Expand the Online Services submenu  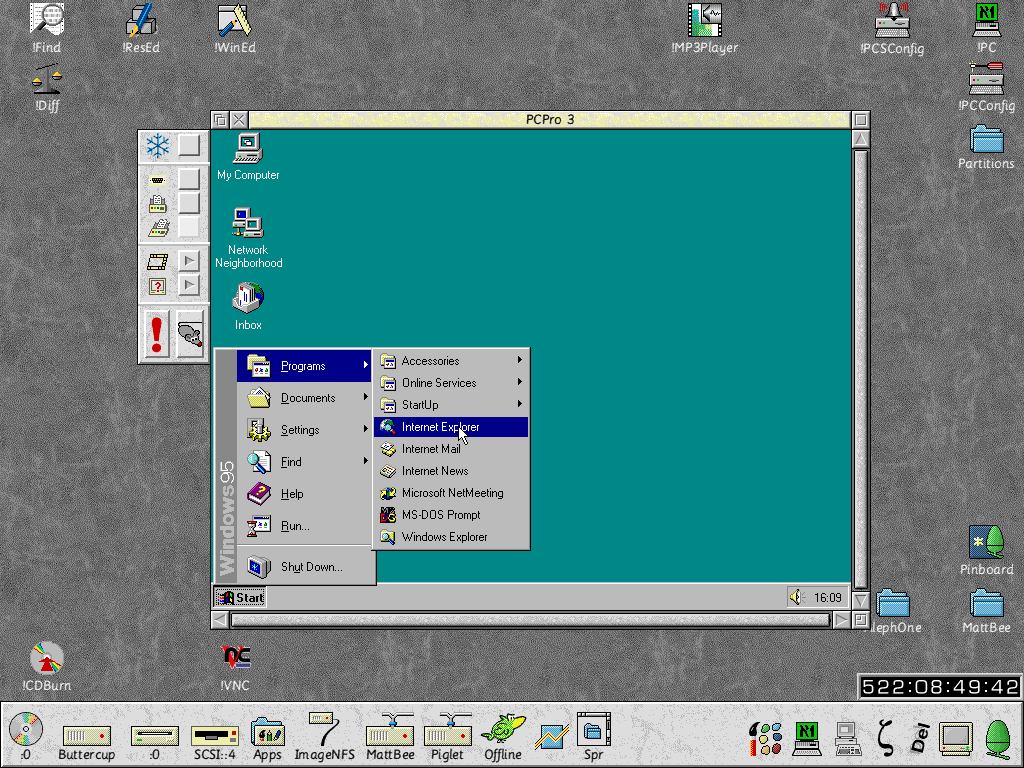[451, 383]
